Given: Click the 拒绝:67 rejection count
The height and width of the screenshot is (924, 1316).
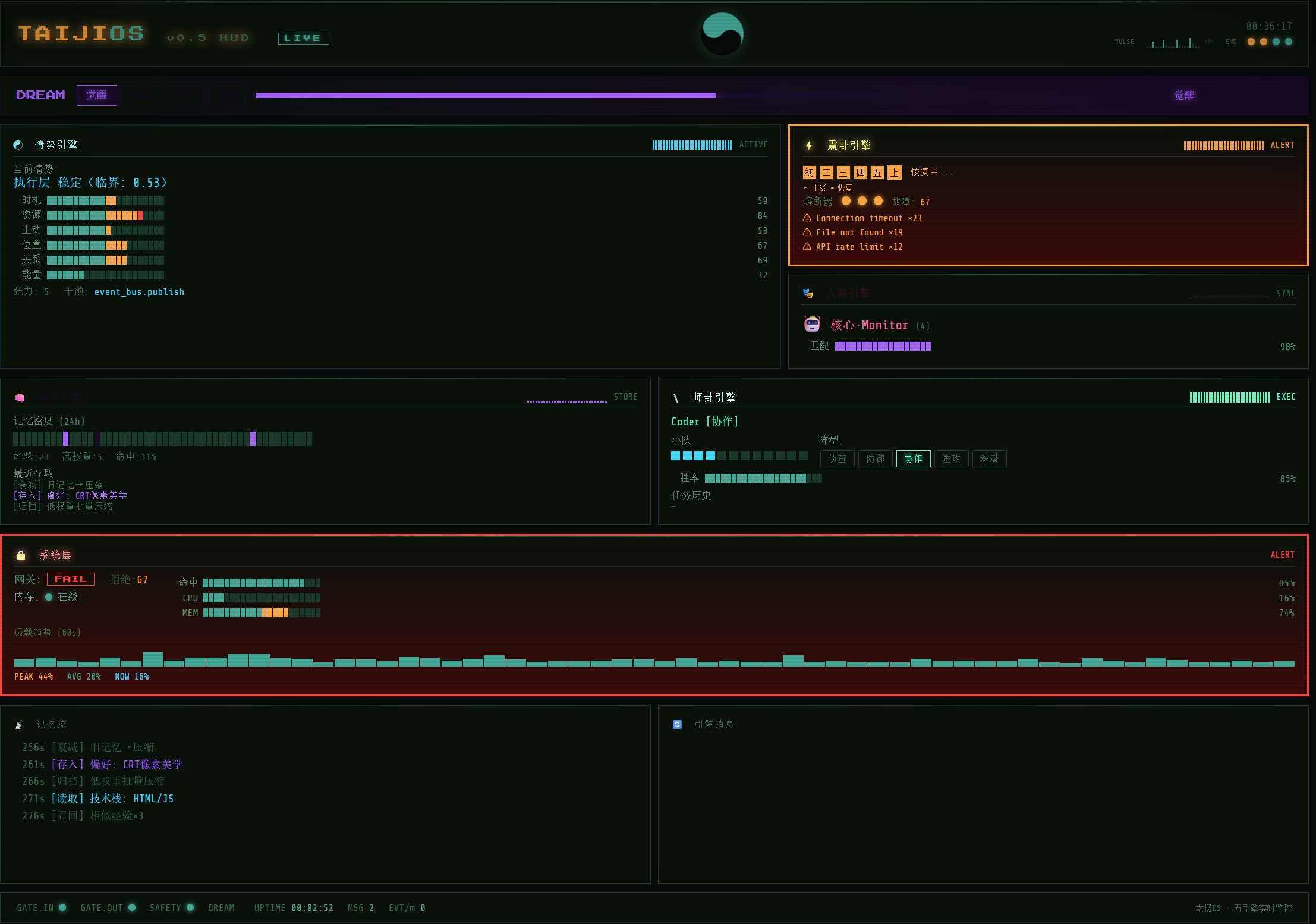Looking at the screenshot, I should click(129, 579).
